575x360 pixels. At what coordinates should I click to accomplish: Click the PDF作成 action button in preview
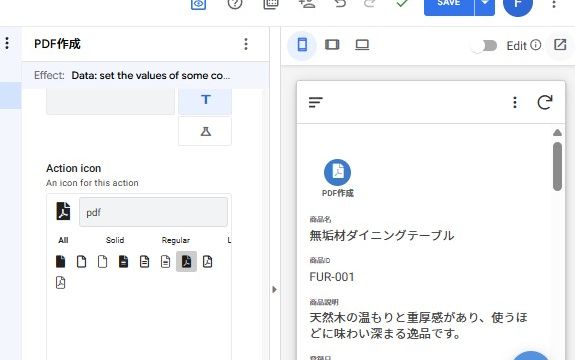[337, 178]
